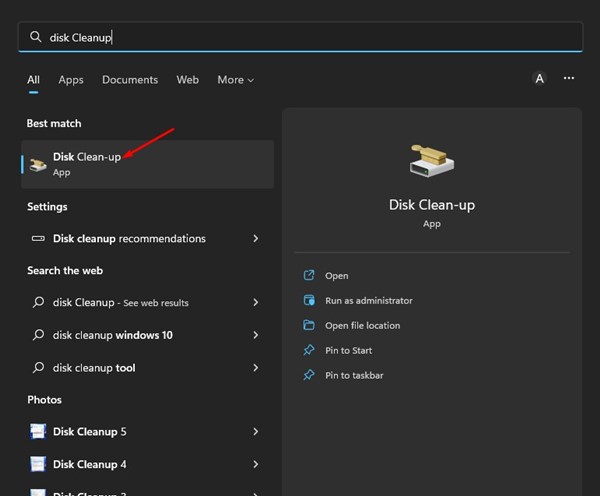Click the Disk Cleanup 5 photo thumbnail icon
The width and height of the screenshot is (600, 496).
tap(38, 431)
